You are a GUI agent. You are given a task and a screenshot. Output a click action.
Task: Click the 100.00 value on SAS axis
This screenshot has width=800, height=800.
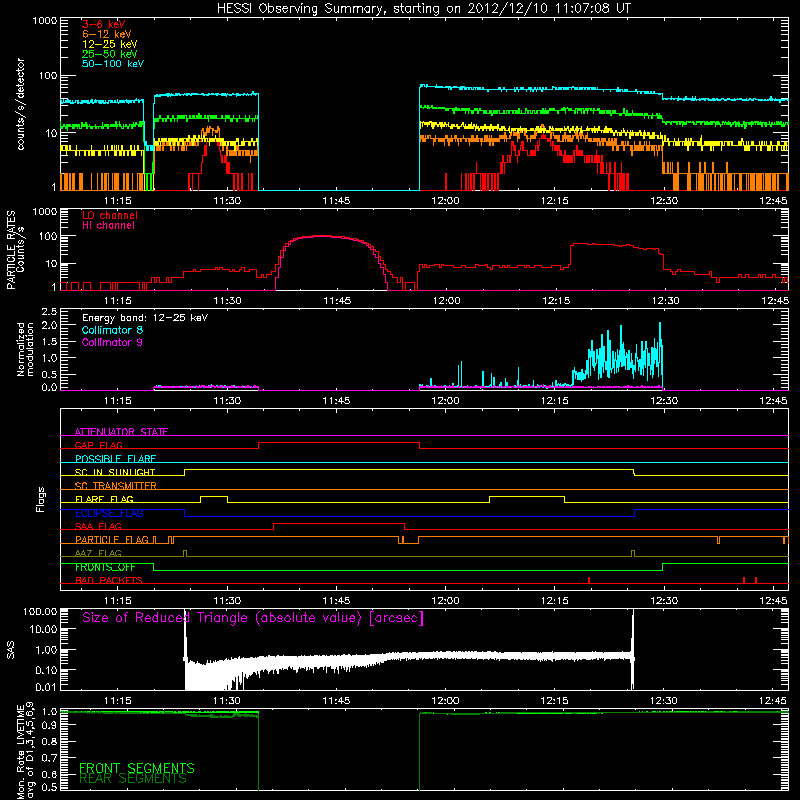(40, 611)
